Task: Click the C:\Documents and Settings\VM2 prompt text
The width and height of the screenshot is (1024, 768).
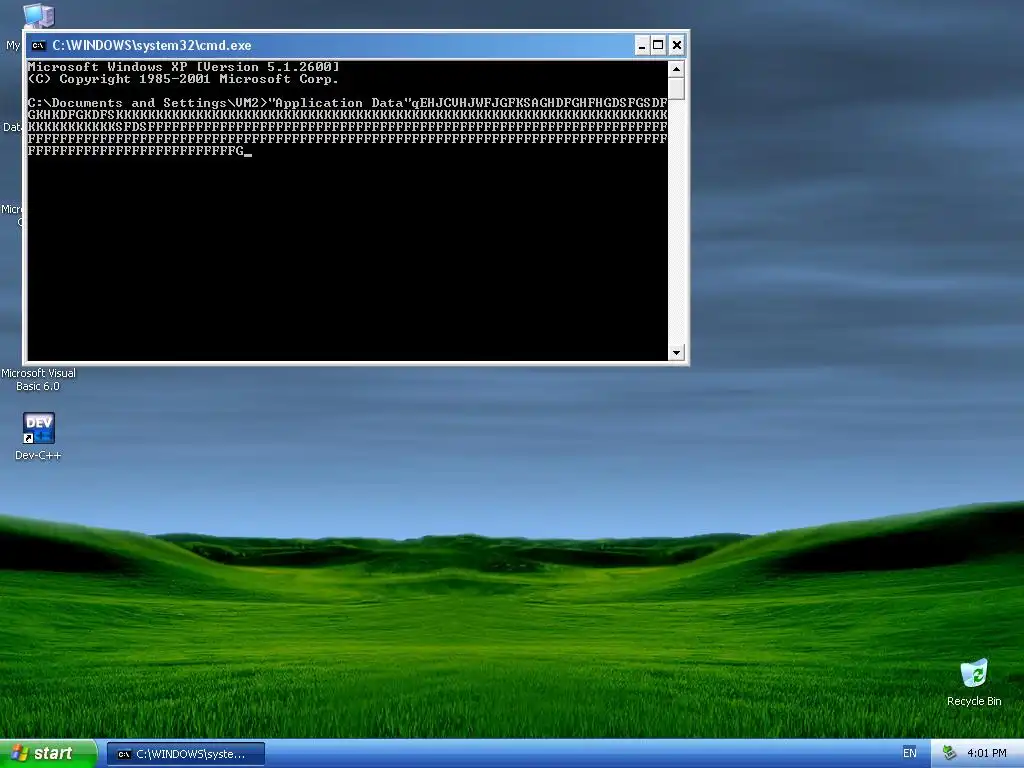Action: [148, 103]
